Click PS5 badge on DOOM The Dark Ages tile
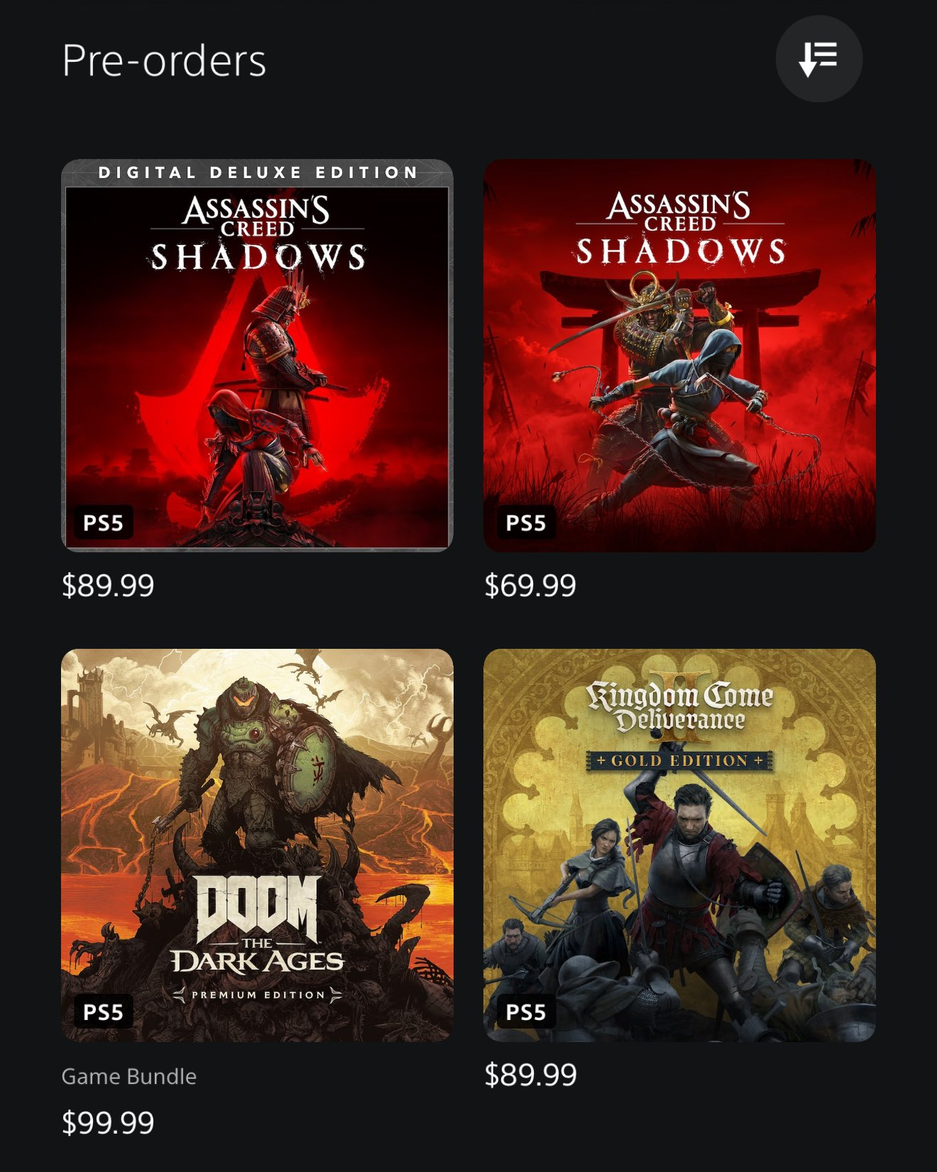 tap(103, 1011)
